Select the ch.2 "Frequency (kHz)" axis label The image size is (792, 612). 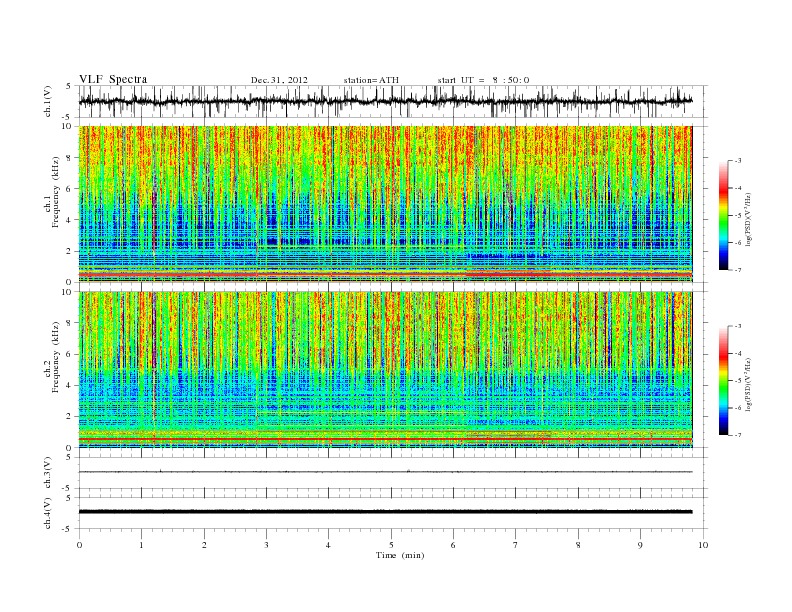pos(56,357)
